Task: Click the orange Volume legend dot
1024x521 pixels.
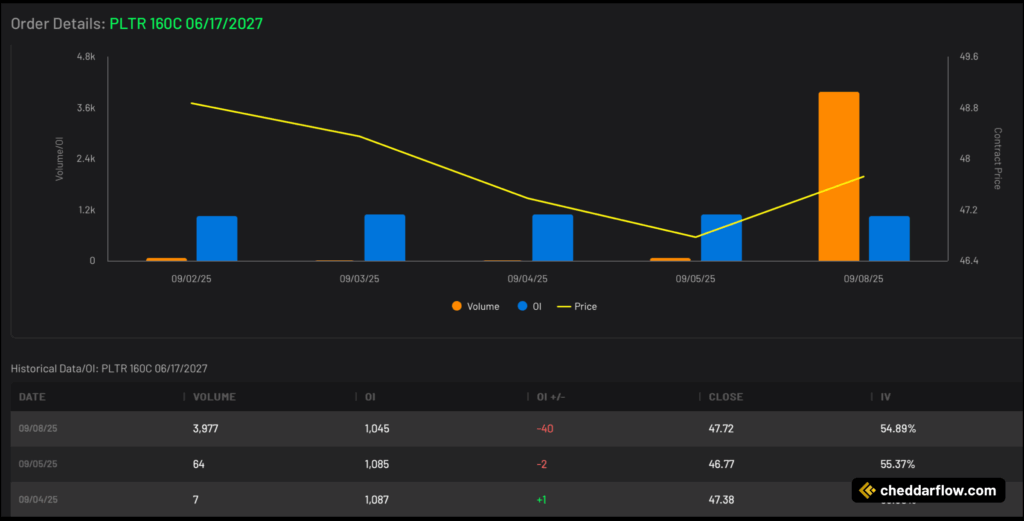Action: (456, 306)
